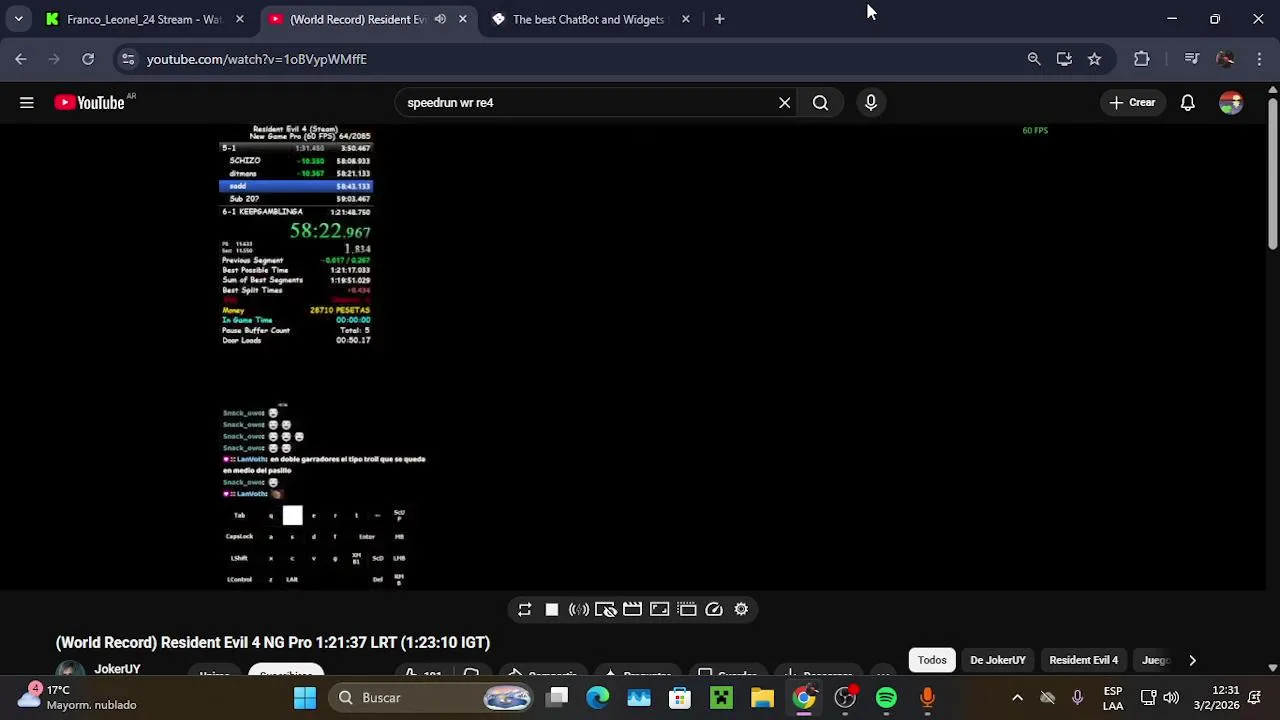Open the orange microphone app on the taskbar

(x=927, y=697)
